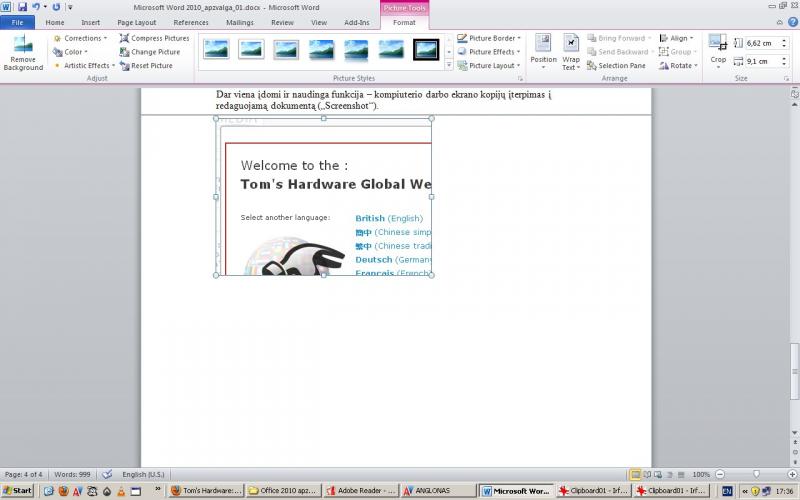This screenshot has height=500, width=800.
Task: Open Artistic Effects gallery
Action: point(84,66)
